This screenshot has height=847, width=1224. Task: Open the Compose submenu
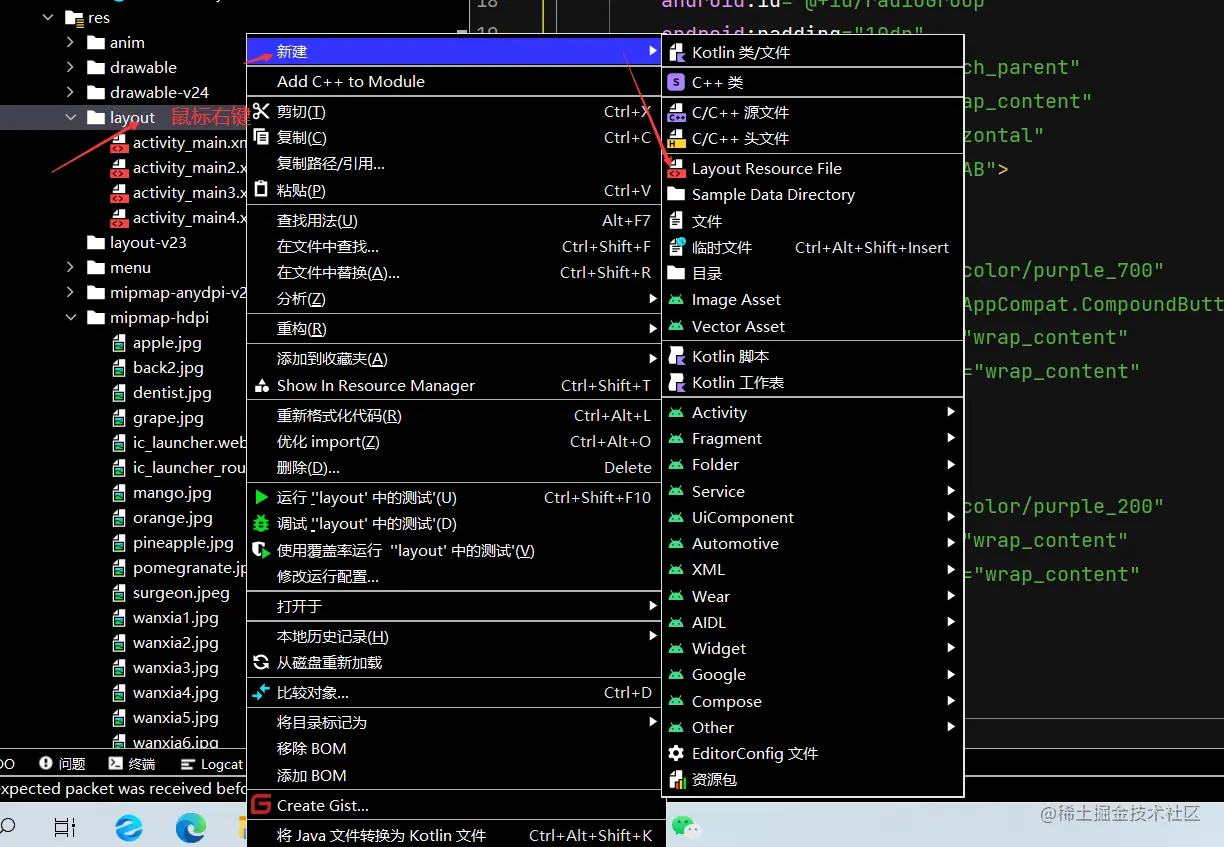tap(812, 701)
